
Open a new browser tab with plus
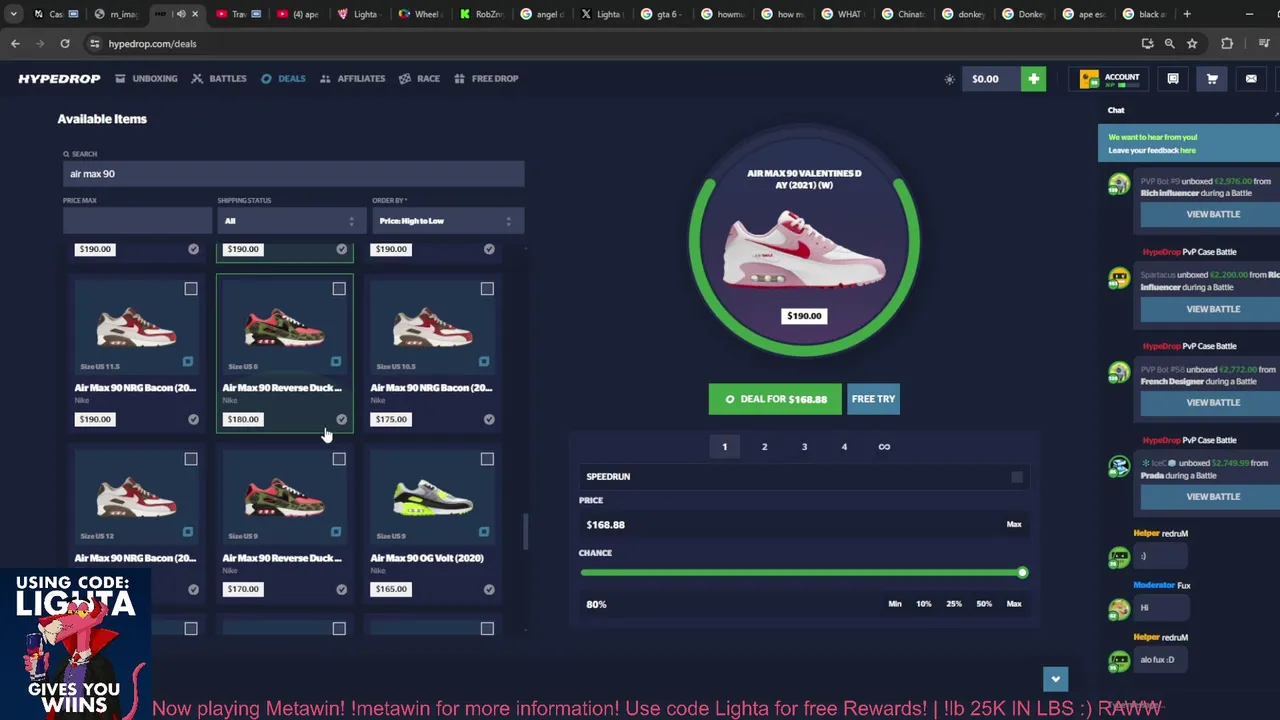1187,14
